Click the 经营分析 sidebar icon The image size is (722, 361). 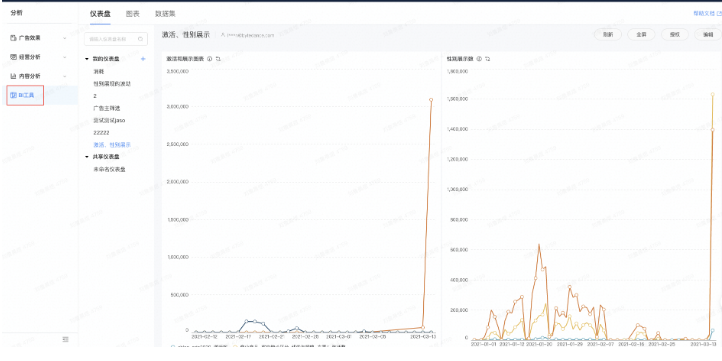[13, 57]
